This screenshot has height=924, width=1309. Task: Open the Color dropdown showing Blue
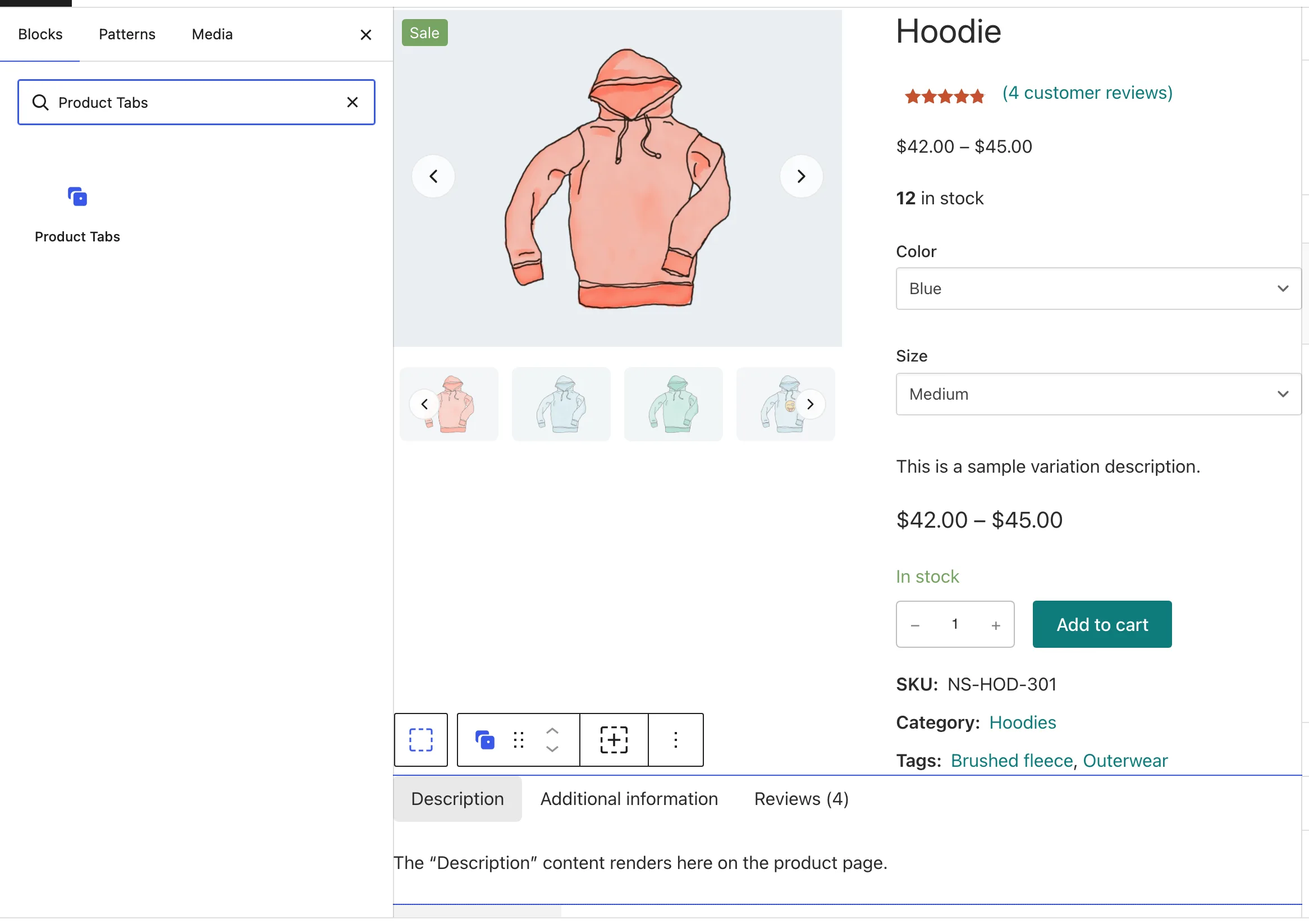(x=1098, y=289)
